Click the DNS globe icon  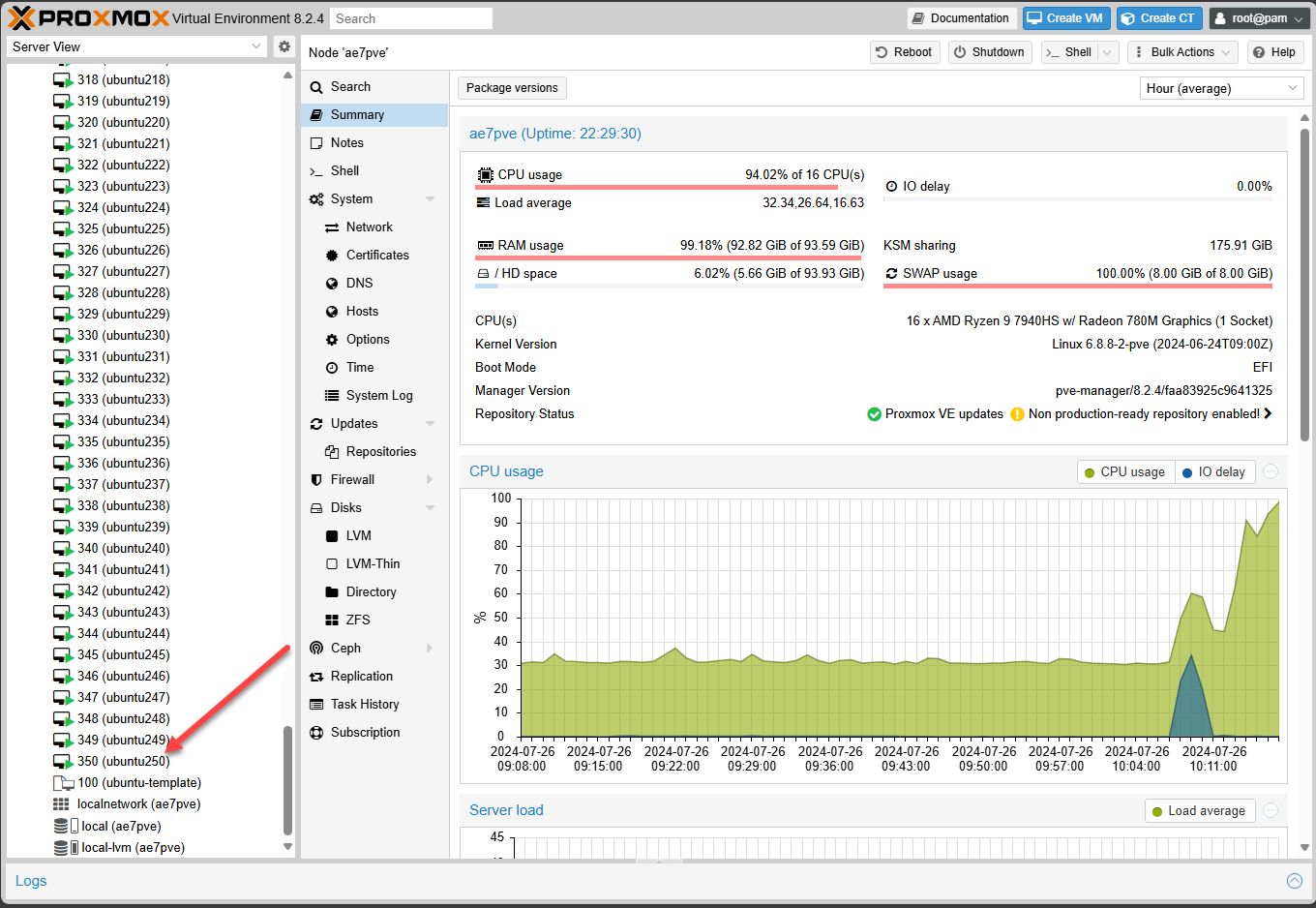point(332,284)
